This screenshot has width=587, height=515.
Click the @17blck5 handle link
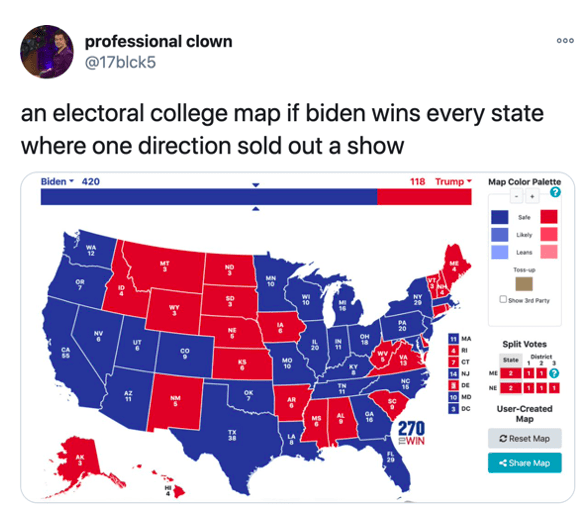(x=120, y=62)
